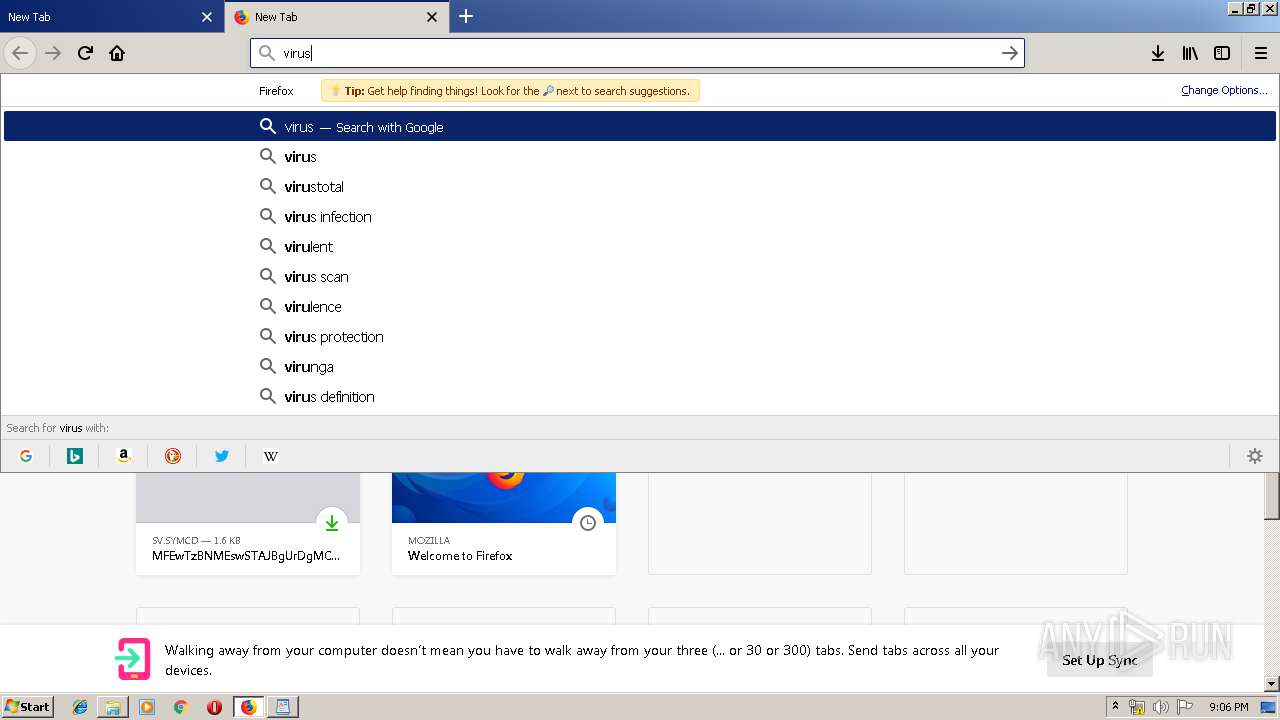Click green download icon on SV.SYMCD tile
Screen dimensions: 1280x720
coord(332,523)
